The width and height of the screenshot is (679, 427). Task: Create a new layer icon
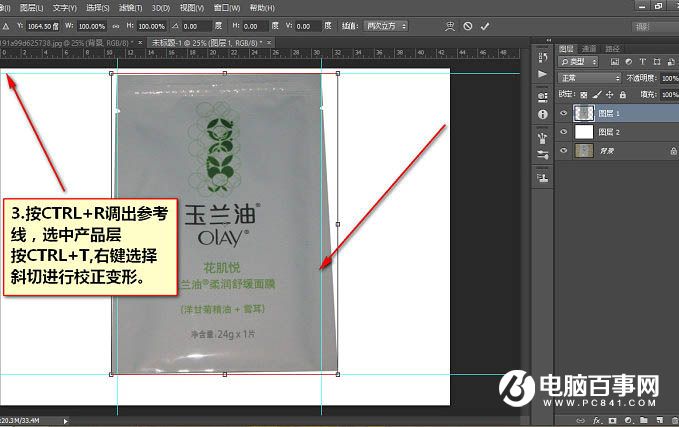660,420
